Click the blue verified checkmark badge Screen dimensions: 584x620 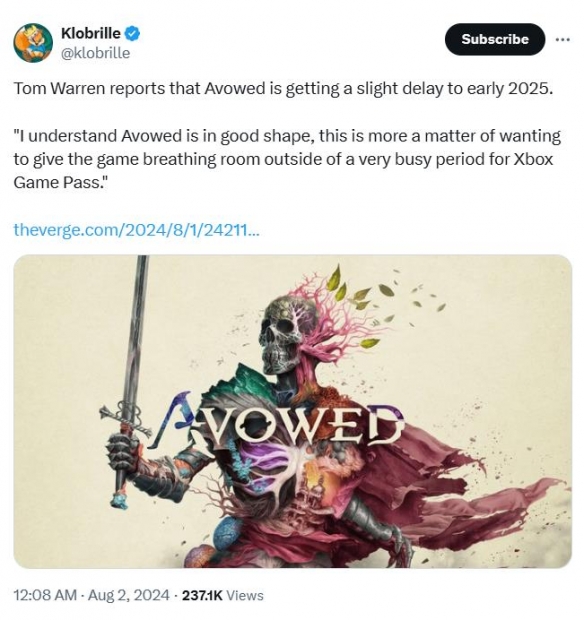[132, 34]
